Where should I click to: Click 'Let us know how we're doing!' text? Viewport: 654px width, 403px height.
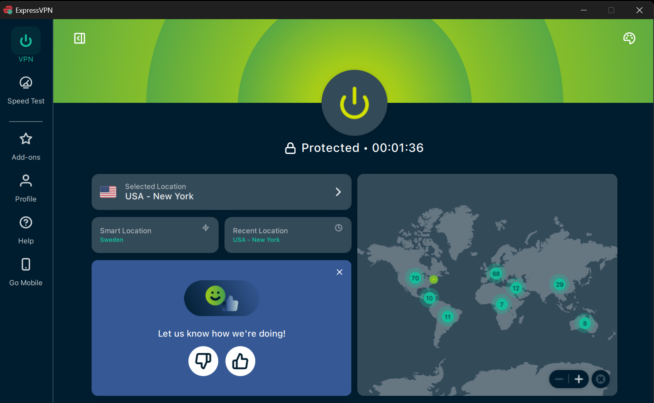coord(221,333)
